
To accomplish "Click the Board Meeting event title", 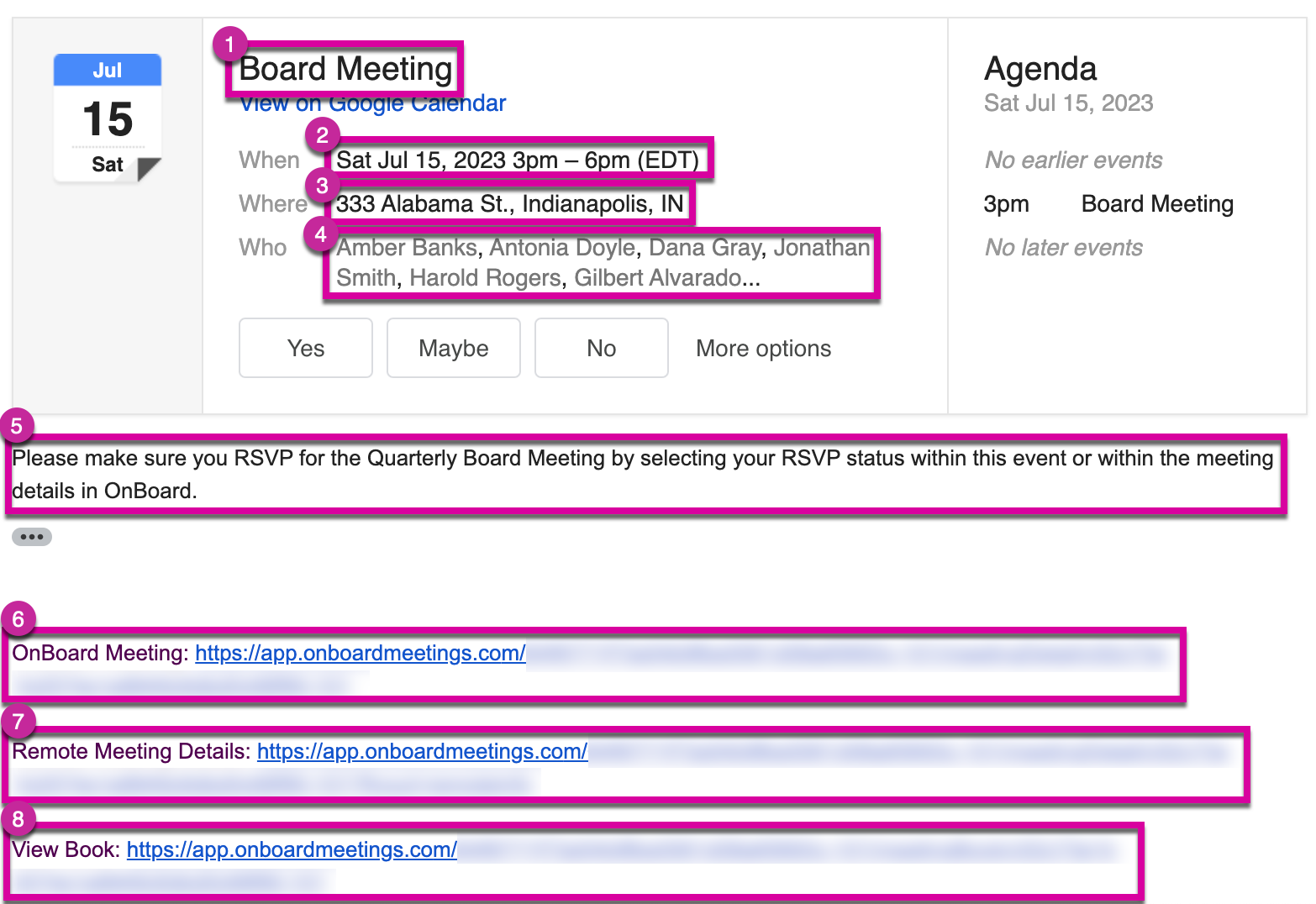I will click(x=345, y=69).
